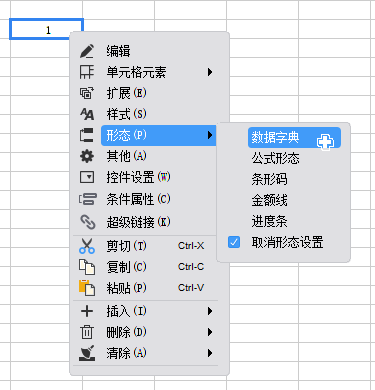Expand the 删除(D) submenu arrow

[210, 332]
